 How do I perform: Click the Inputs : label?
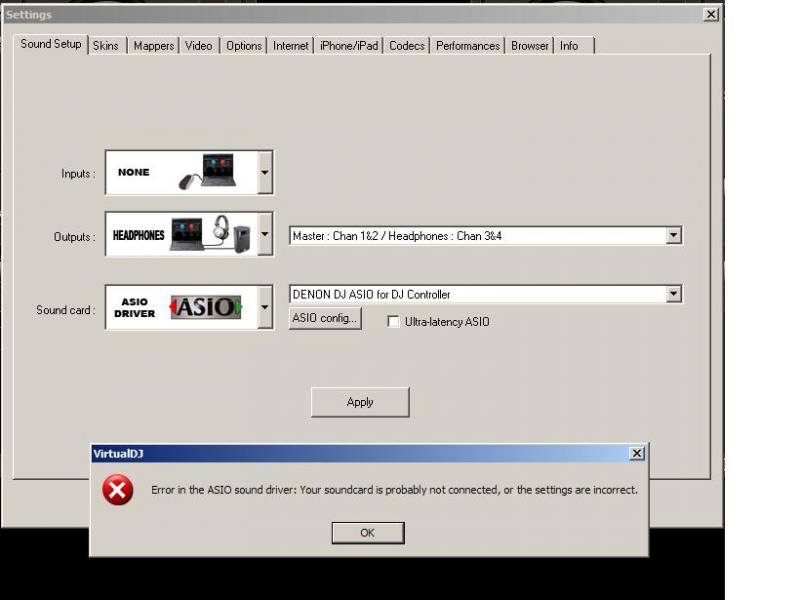click(78, 173)
